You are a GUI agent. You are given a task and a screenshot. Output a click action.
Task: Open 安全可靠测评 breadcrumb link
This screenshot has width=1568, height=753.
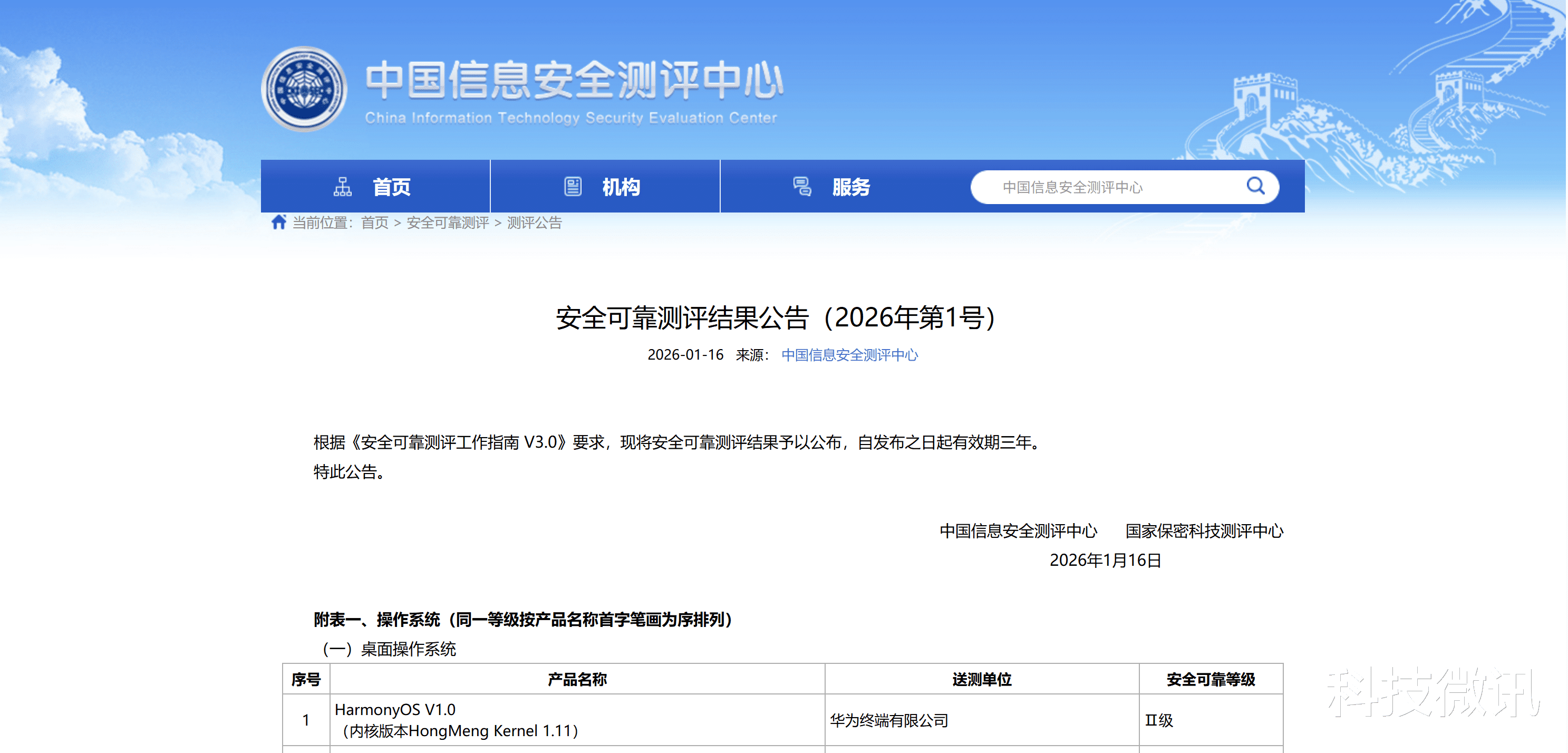pyautogui.click(x=448, y=223)
